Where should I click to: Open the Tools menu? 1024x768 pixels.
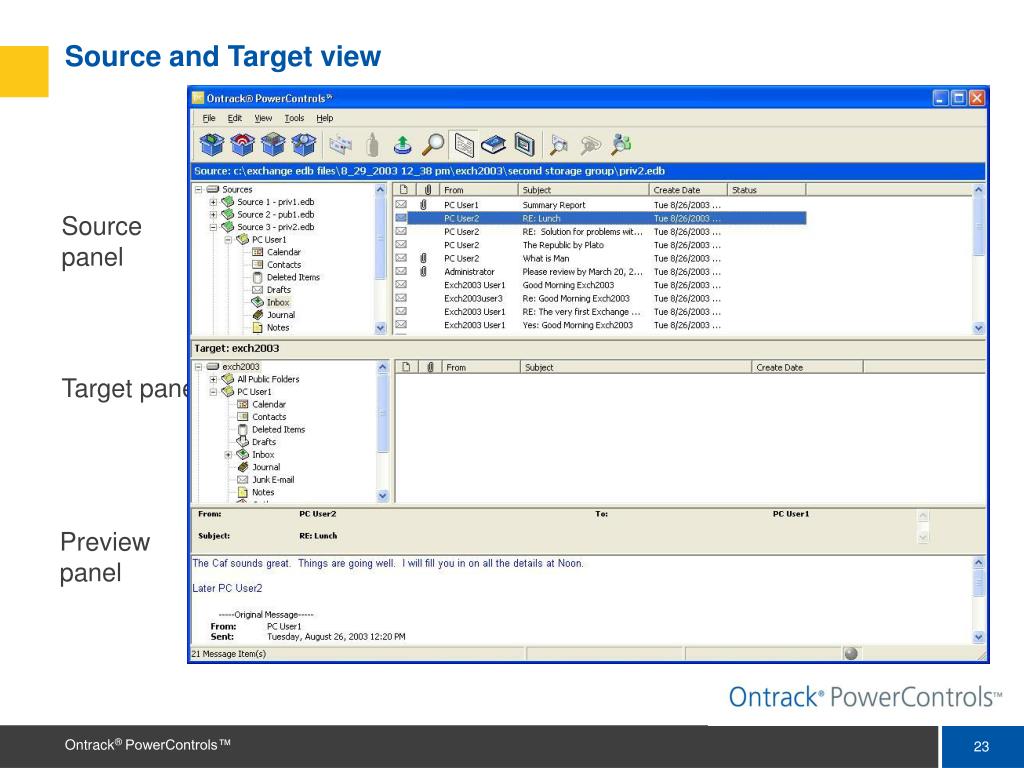[294, 118]
